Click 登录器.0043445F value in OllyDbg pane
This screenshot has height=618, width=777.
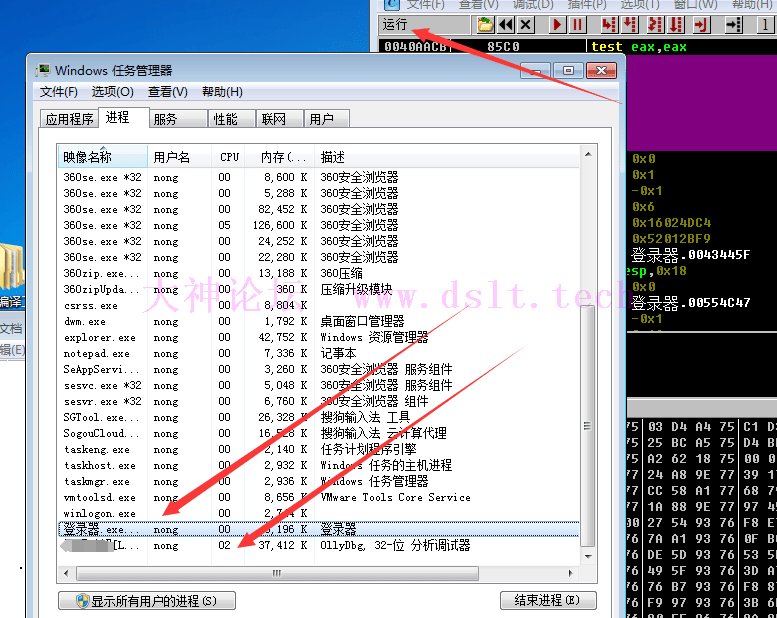point(691,255)
